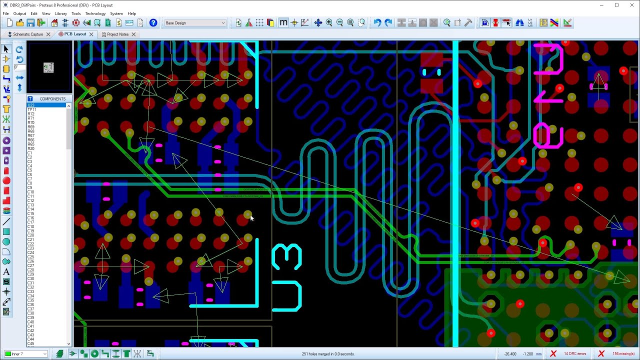The height and width of the screenshot is (360, 640).
Task: Open the Inner 7 layer selector
Action: (x=25, y=353)
